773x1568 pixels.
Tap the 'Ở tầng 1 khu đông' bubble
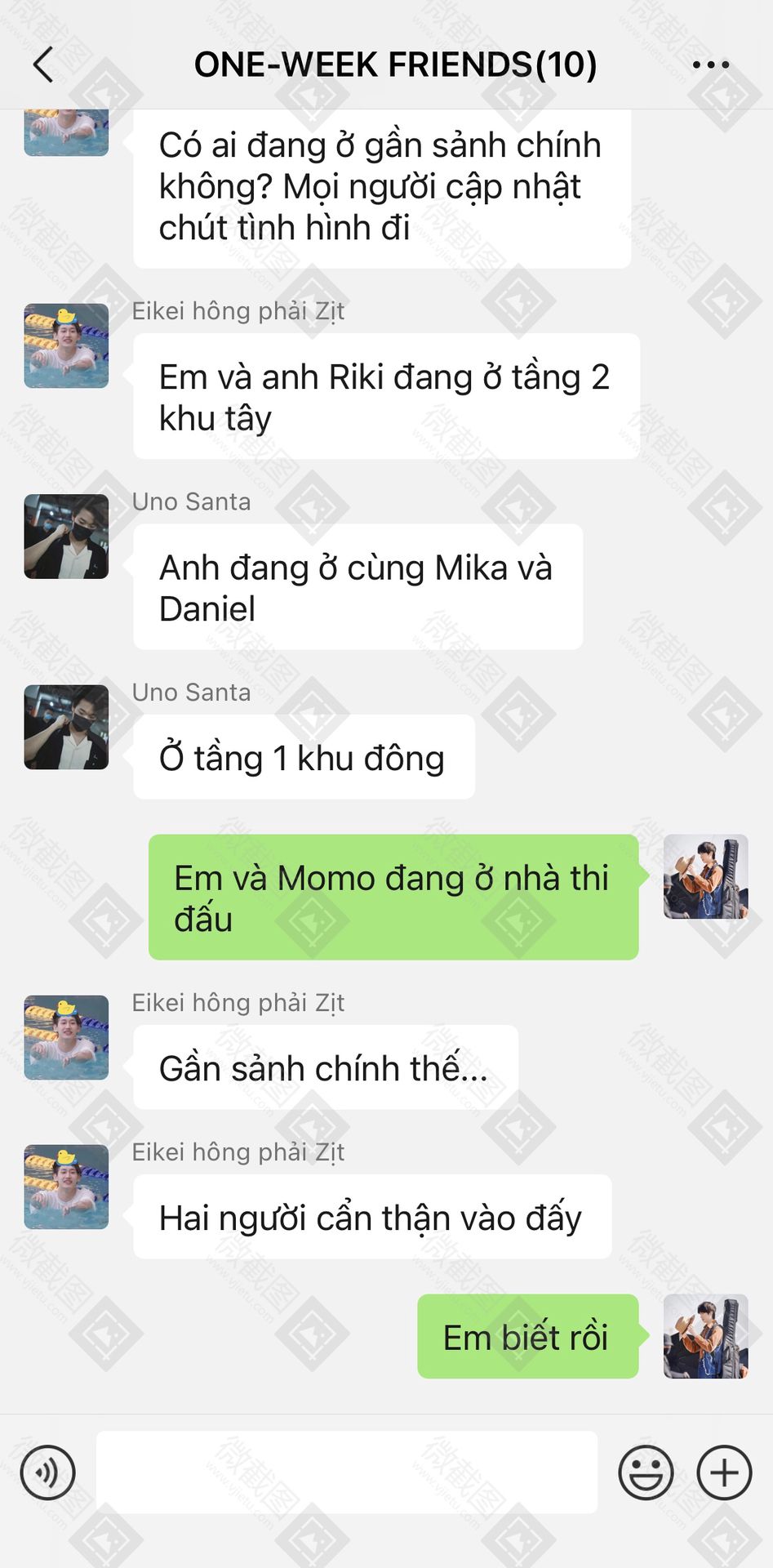pyautogui.click(x=304, y=757)
